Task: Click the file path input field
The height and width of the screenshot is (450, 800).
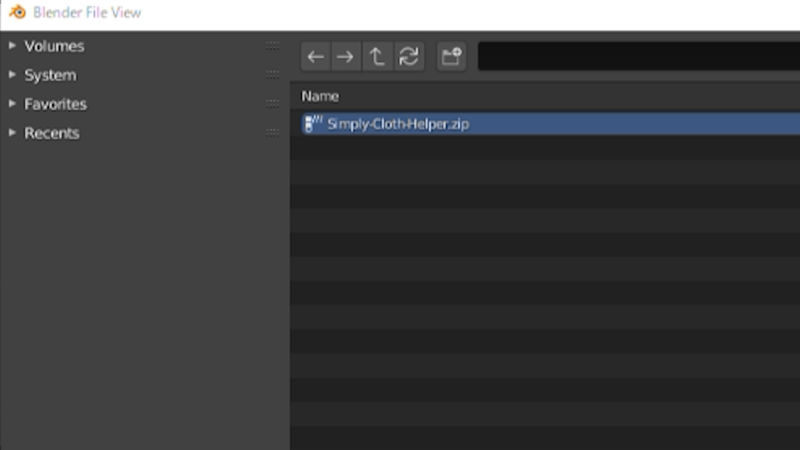Action: [x=639, y=56]
